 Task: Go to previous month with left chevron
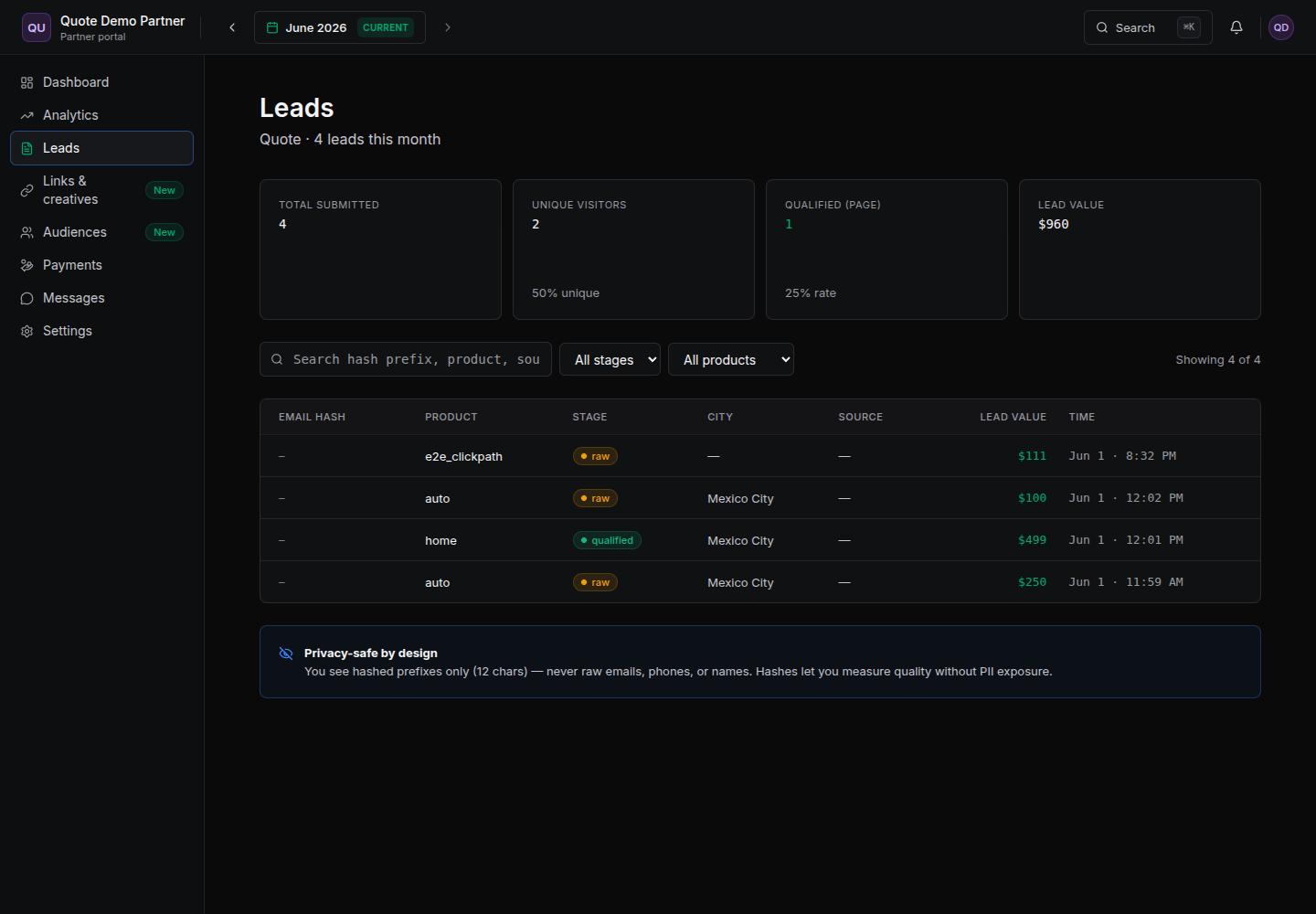tap(232, 27)
